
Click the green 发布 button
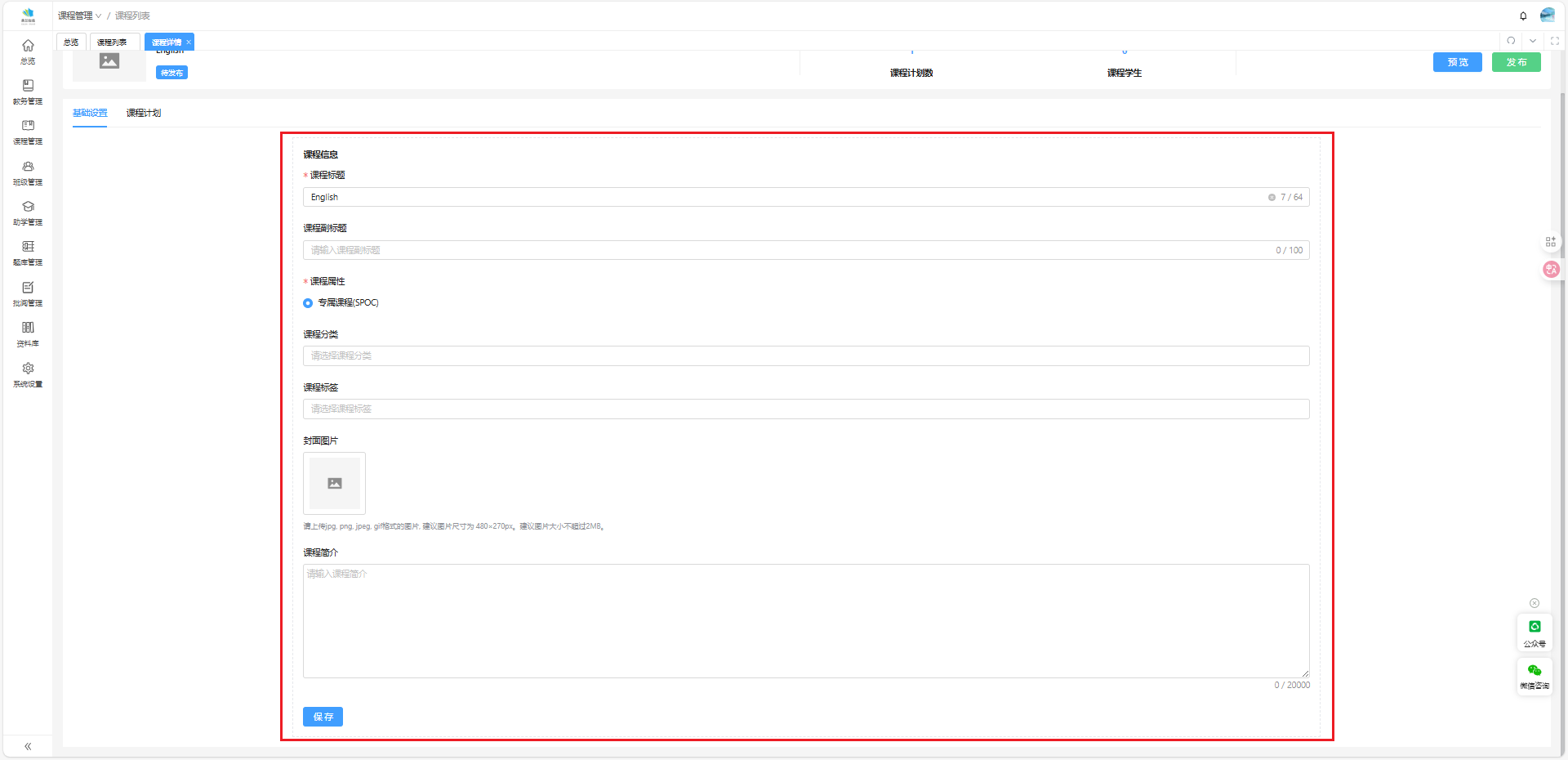(x=1516, y=62)
